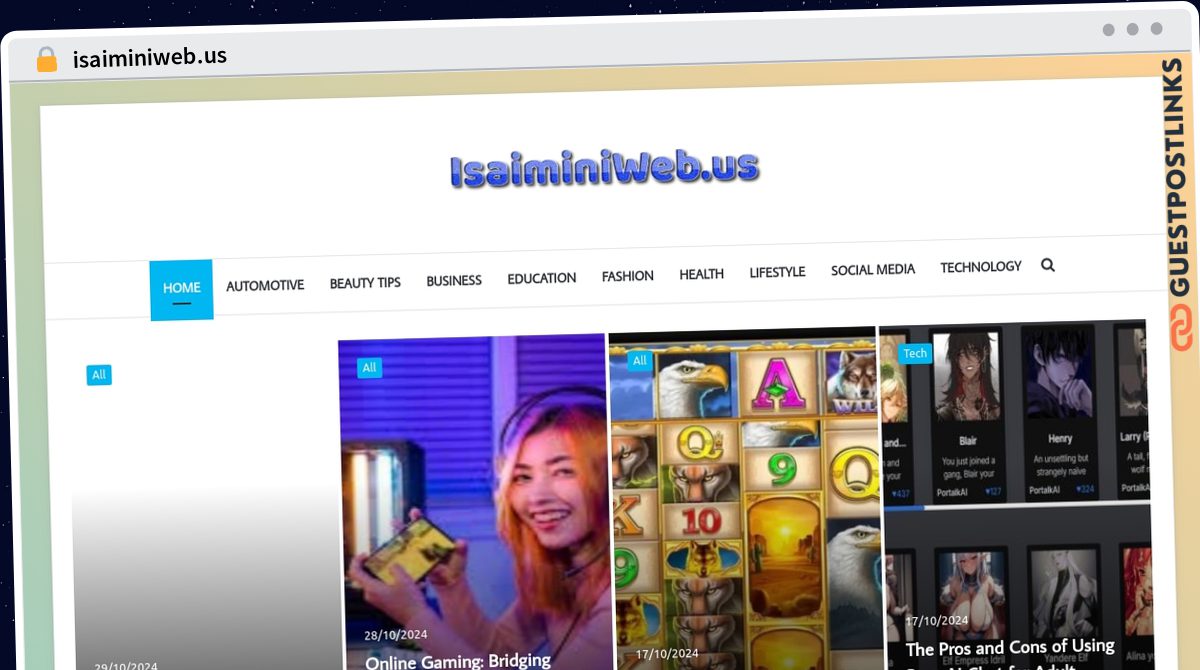Open the AUTOMOTIVE menu item
The height and width of the screenshot is (670, 1200).
tap(265, 285)
